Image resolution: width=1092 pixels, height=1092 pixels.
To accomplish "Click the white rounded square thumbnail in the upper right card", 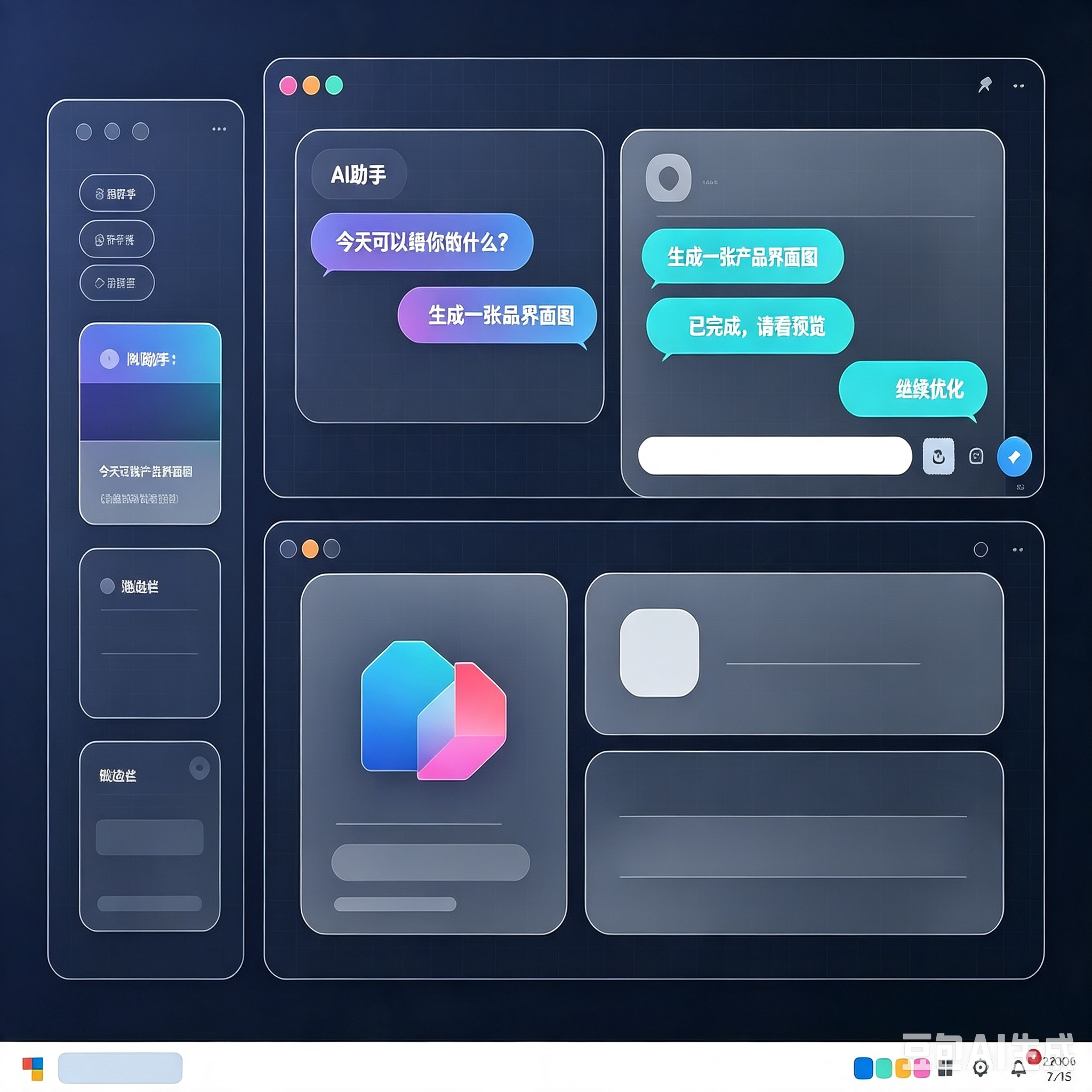I will [x=660, y=653].
